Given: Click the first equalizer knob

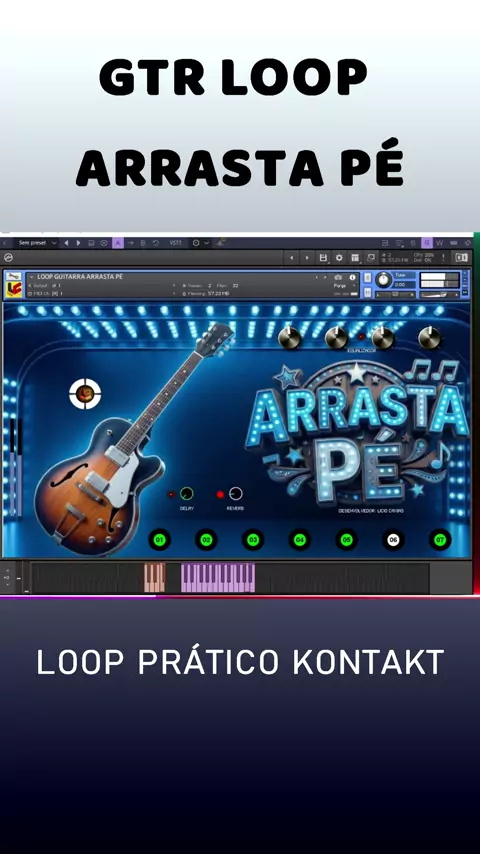Looking at the screenshot, I should (x=289, y=338).
